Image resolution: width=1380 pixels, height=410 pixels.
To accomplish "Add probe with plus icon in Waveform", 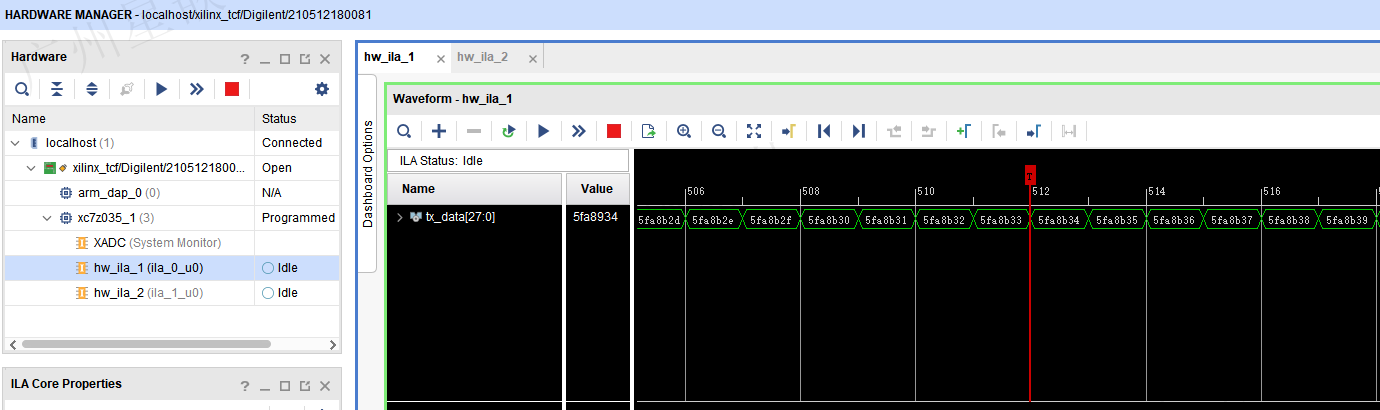I will (x=439, y=131).
